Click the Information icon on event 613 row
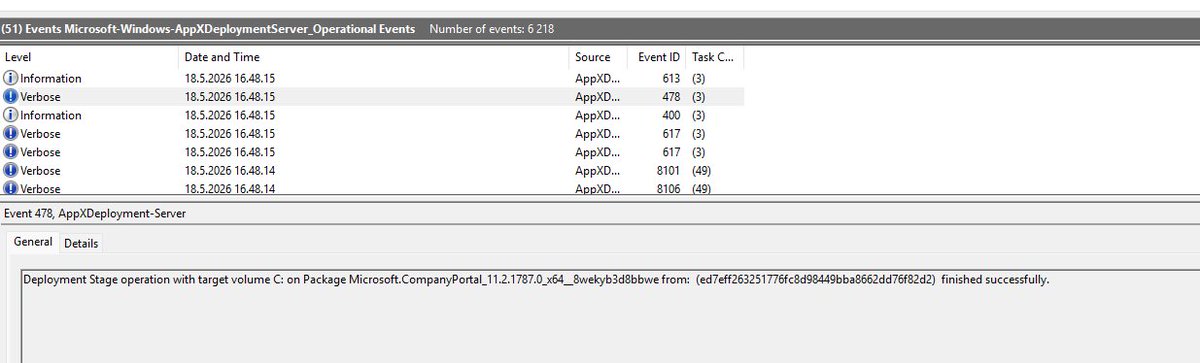Image resolution: width=1200 pixels, height=363 pixels. 11,78
